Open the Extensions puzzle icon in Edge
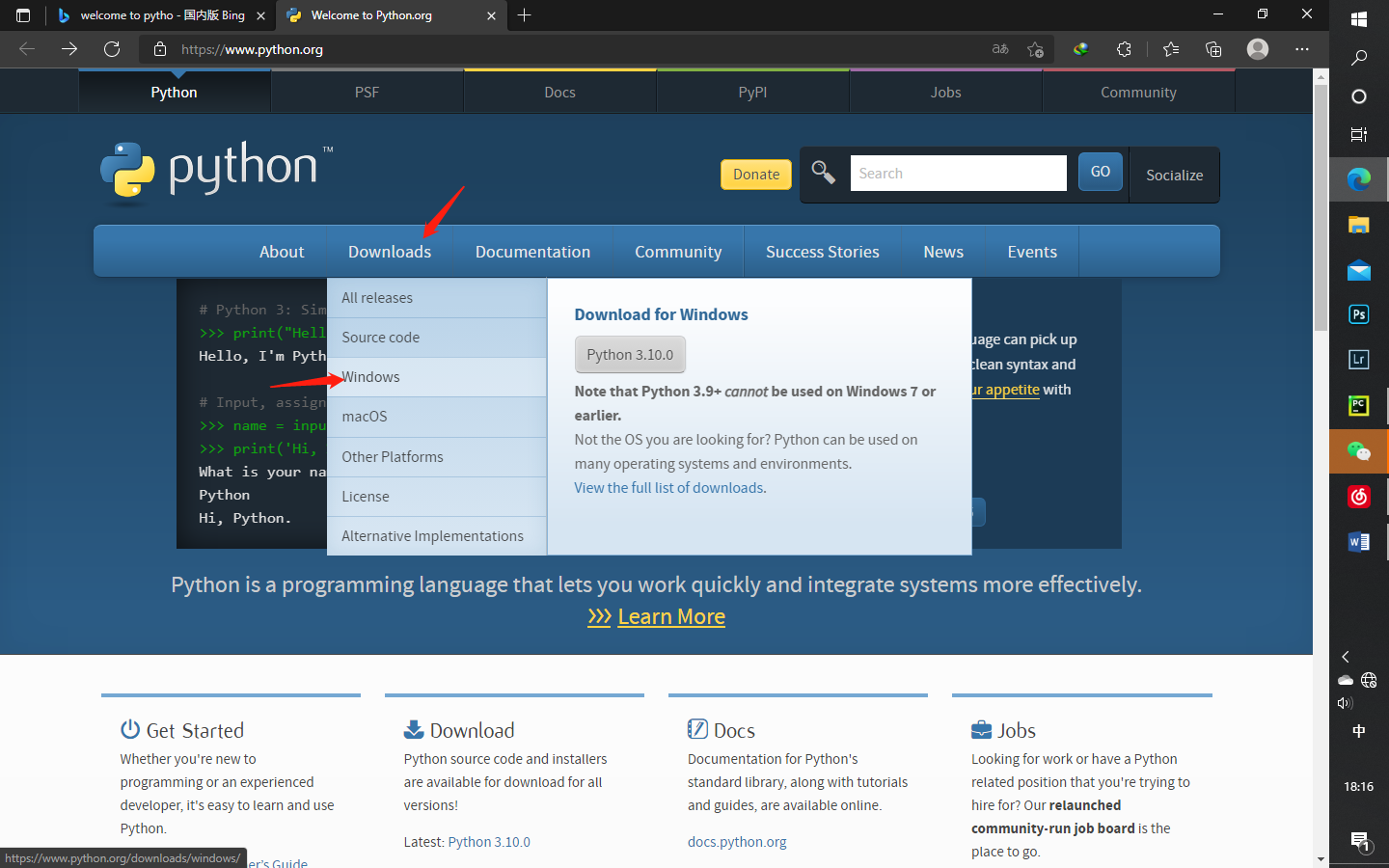The image size is (1389, 868). click(1124, 49)
